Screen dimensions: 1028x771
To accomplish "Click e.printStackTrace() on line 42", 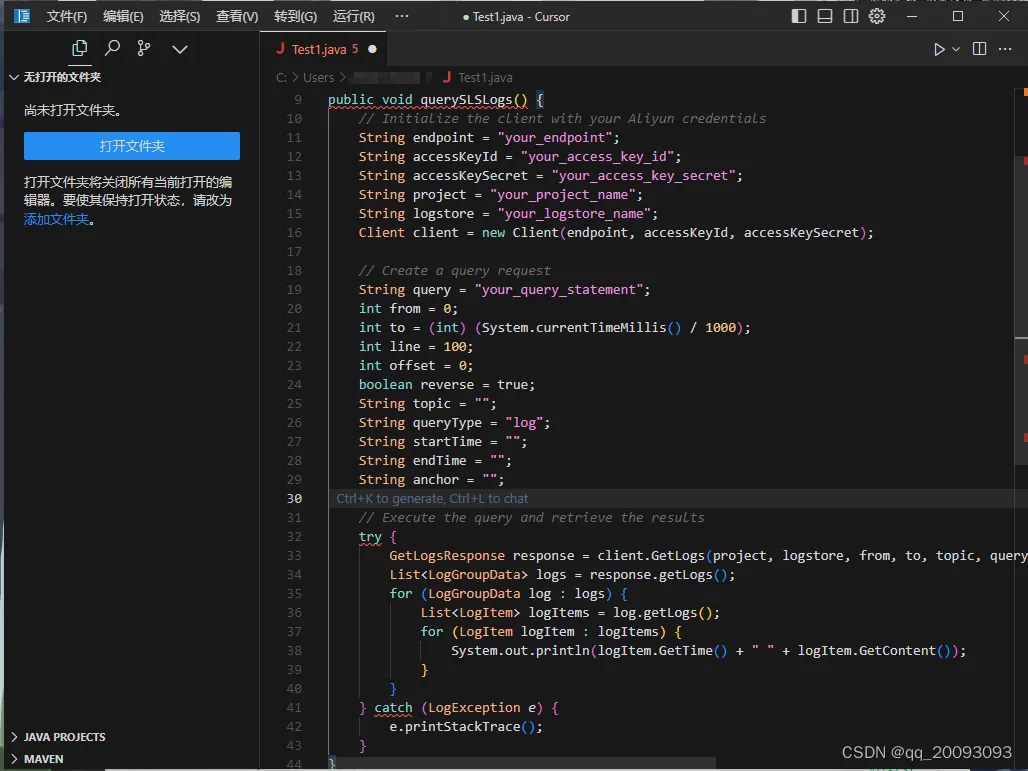I will coord(462,727).
